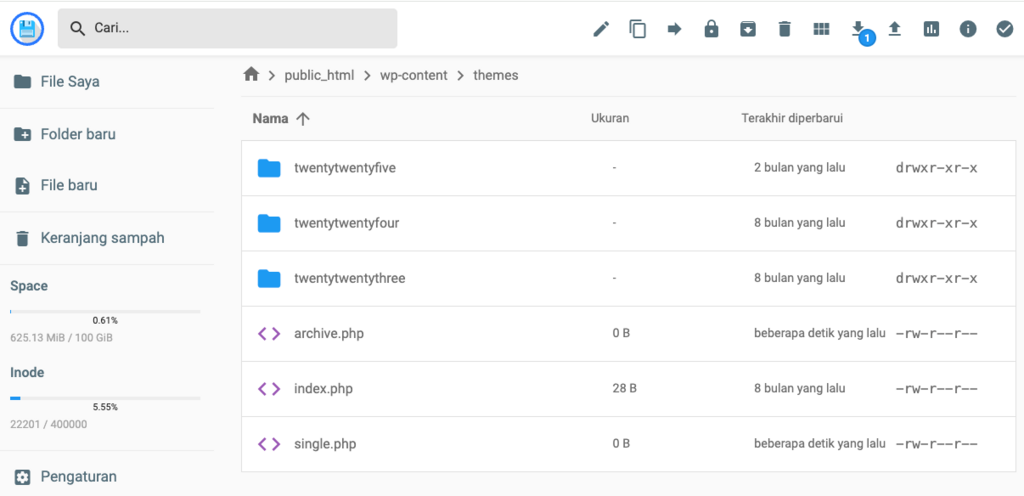Click permissions of twentytwentyfive row
Screen dimensions: 1024x496
coord(936,168)
